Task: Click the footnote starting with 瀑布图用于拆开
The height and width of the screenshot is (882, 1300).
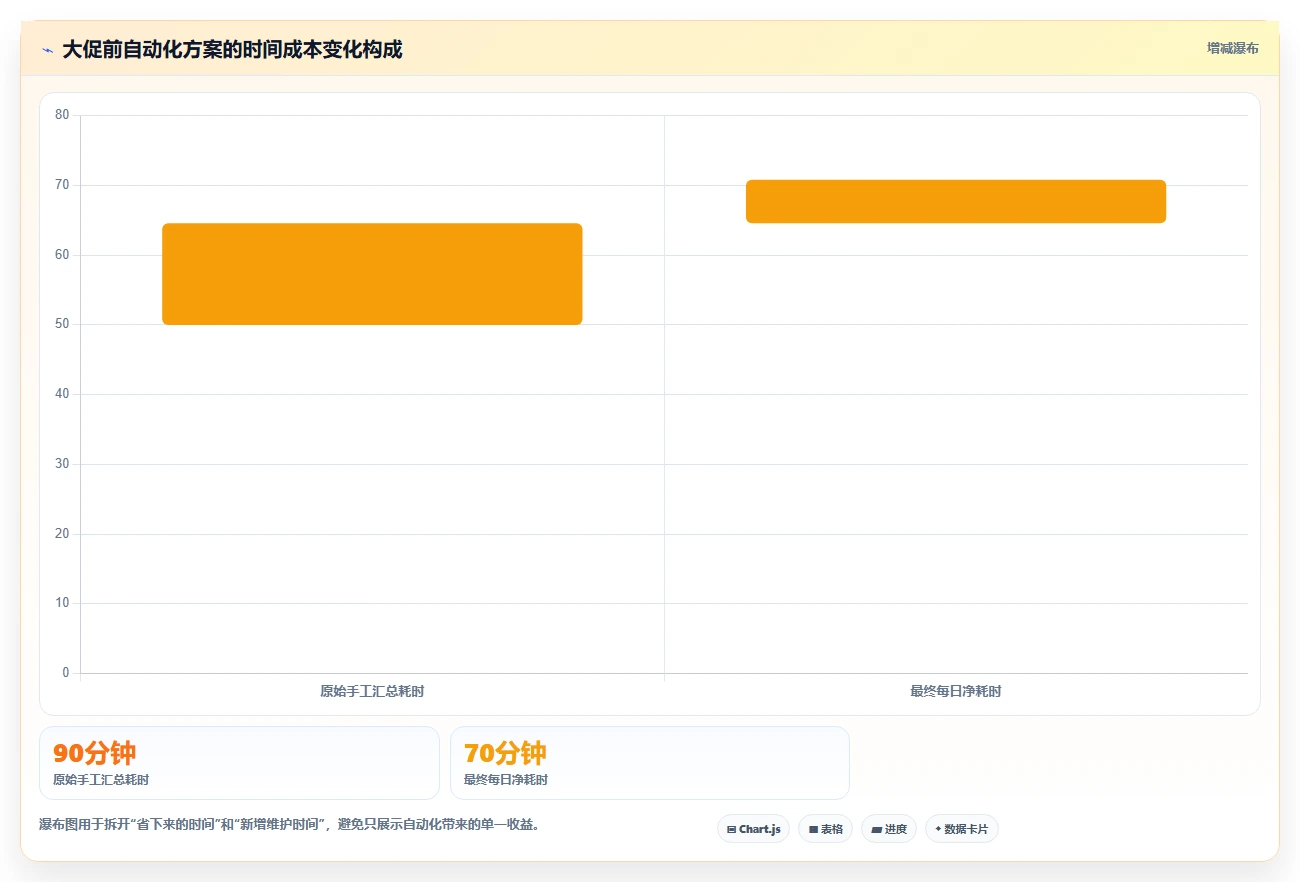Action: (x=289, y=825)
